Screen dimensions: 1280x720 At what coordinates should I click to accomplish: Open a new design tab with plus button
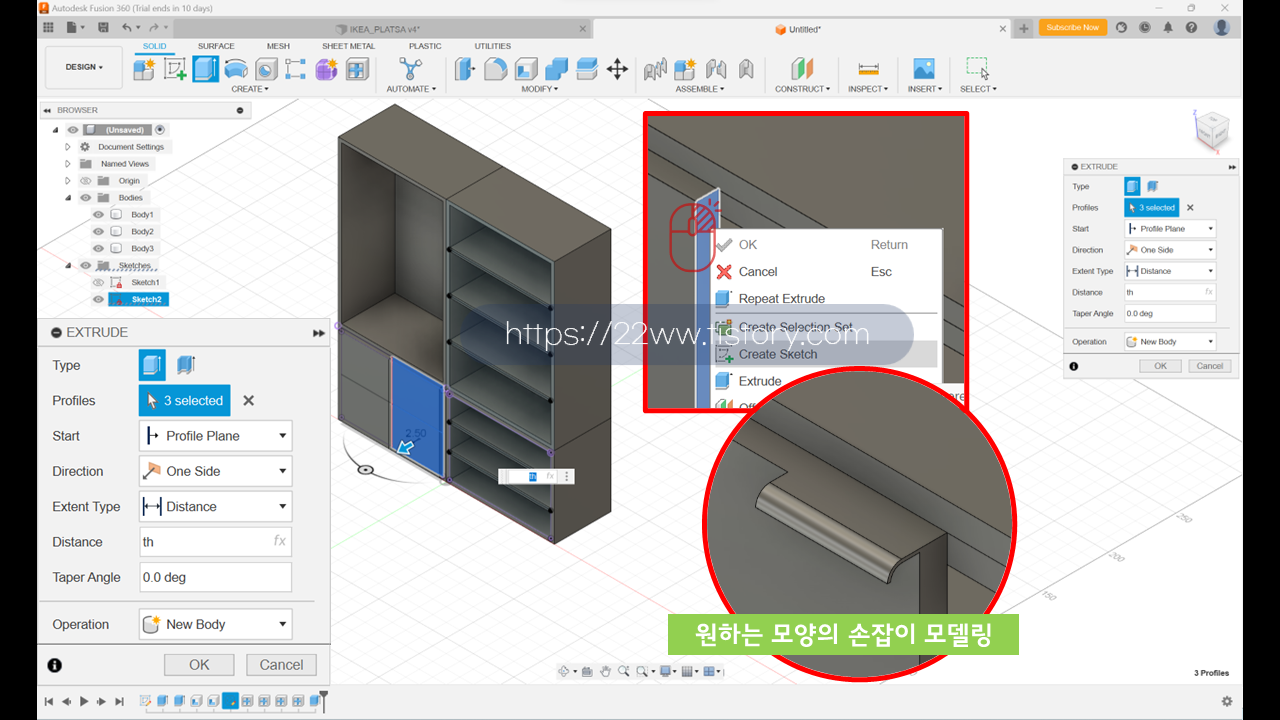click(x=1024, y=29)
